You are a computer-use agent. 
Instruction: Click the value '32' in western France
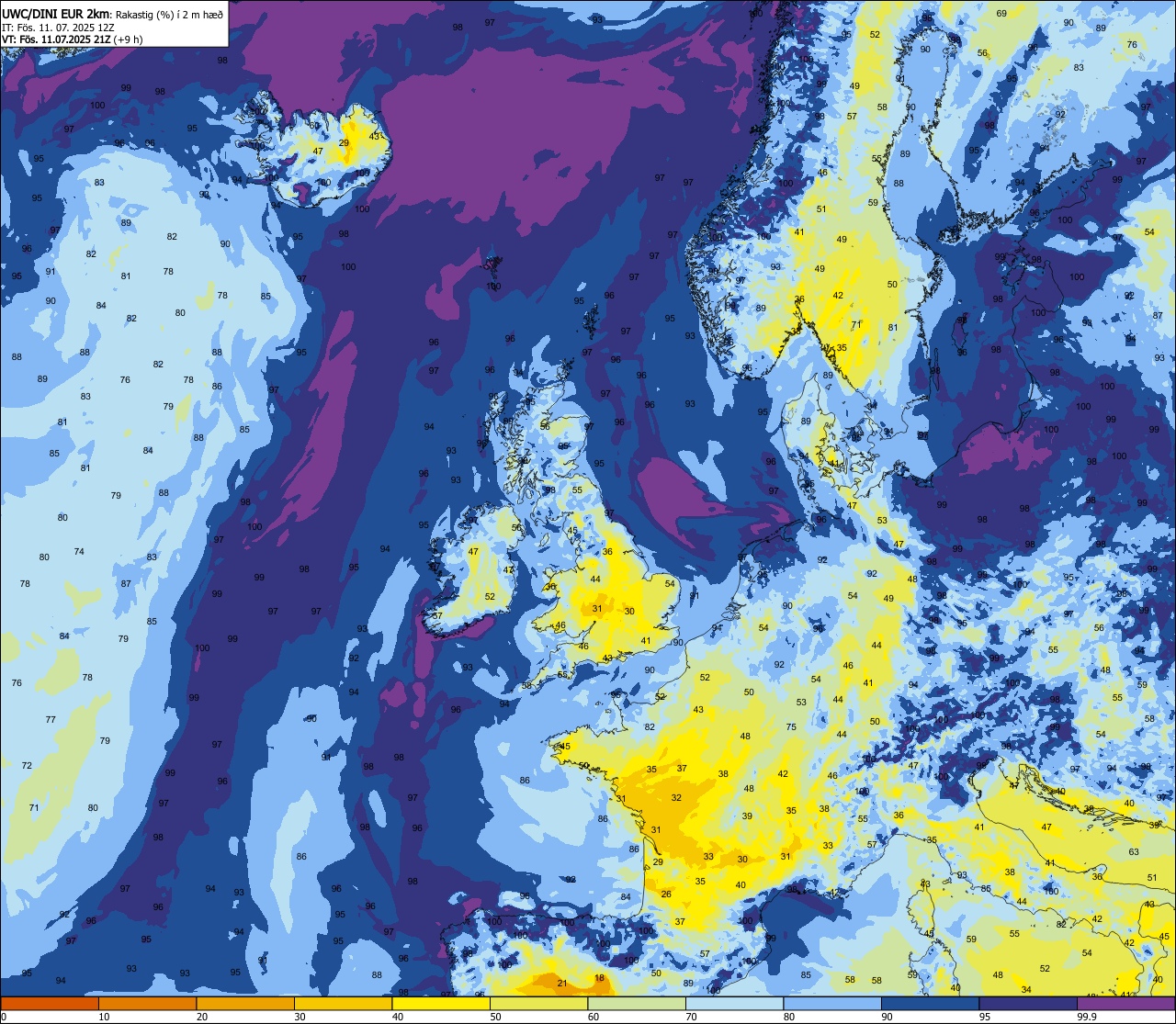tap(676, 797)
